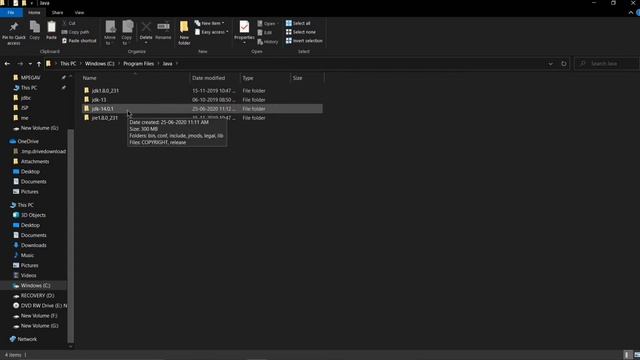Click Cut in the Clipboard group

[69, 23]
